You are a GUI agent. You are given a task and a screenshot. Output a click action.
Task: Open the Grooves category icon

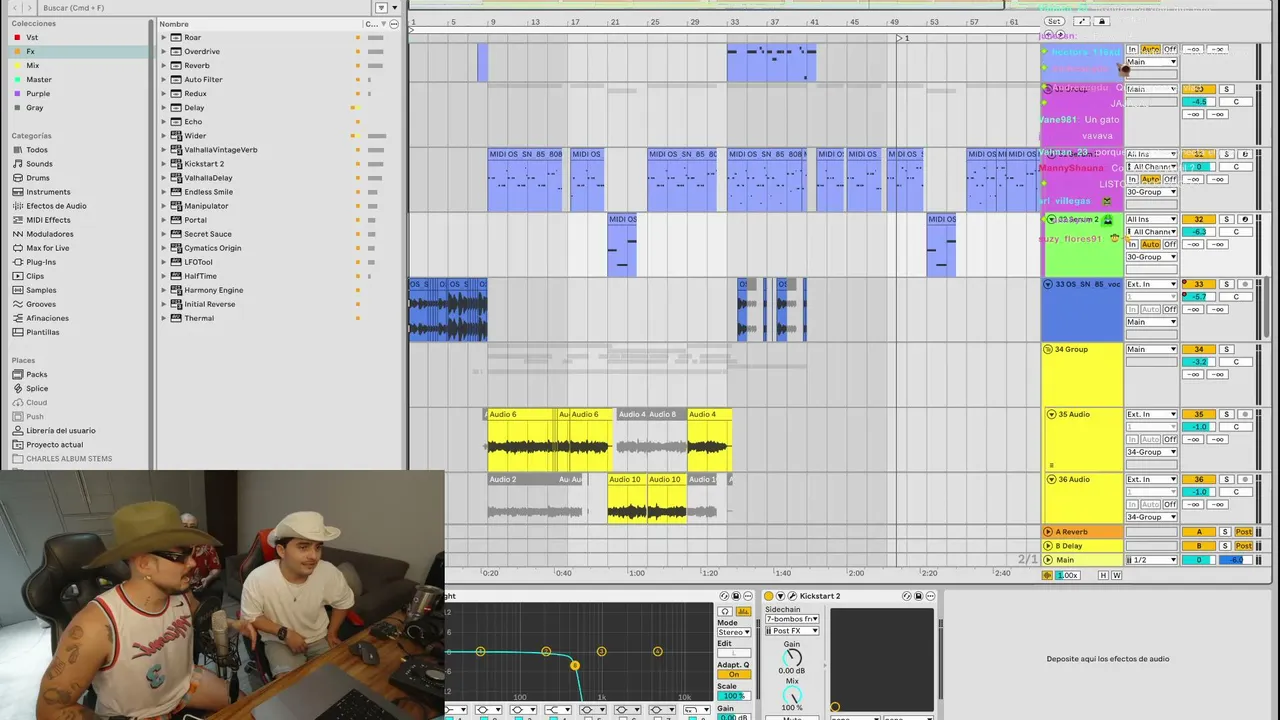coord(17,304)
